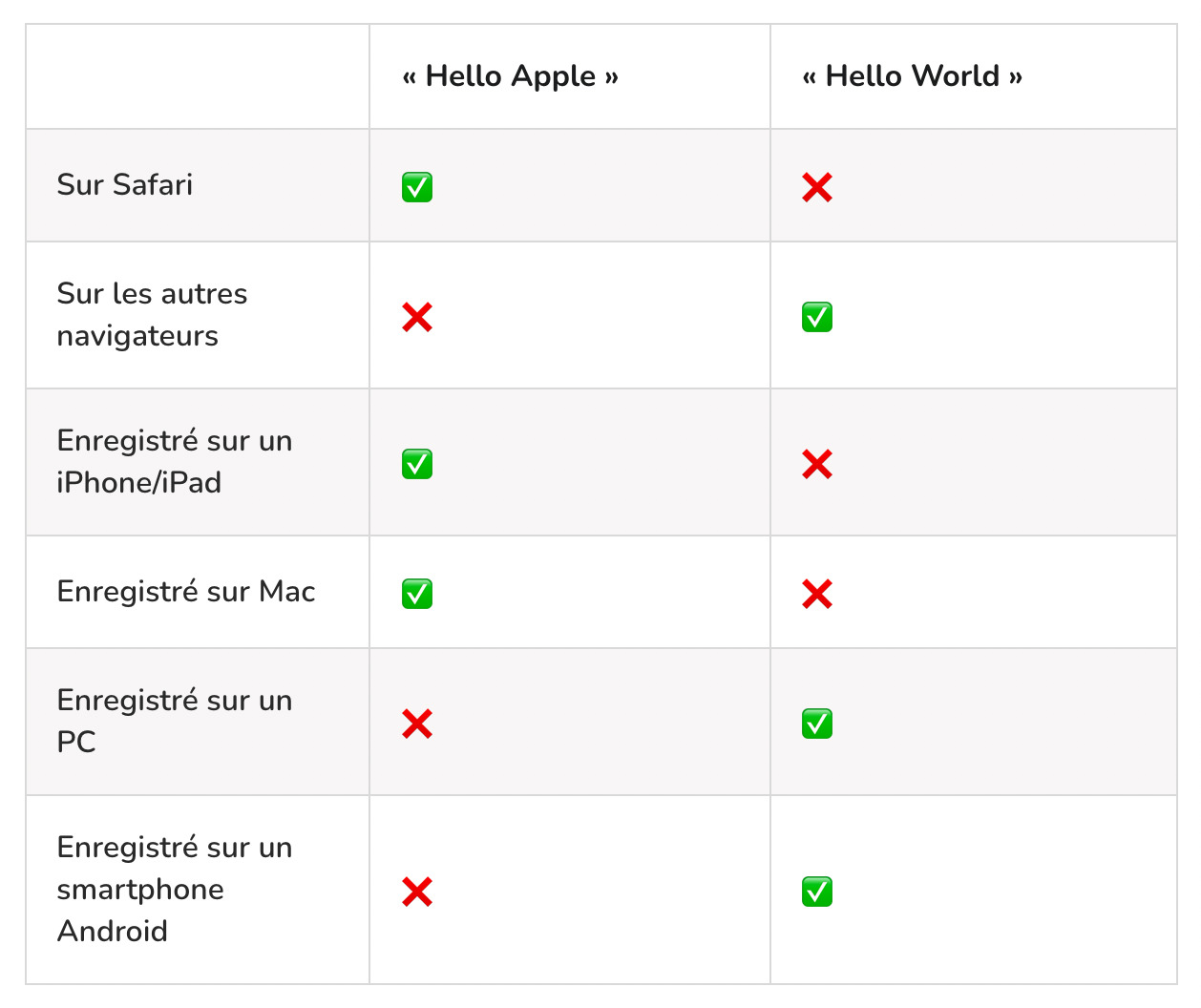Click green checkmark for iPhone/iPad under Hello Apple
1201x1008 pixels.
click(417, 464)
